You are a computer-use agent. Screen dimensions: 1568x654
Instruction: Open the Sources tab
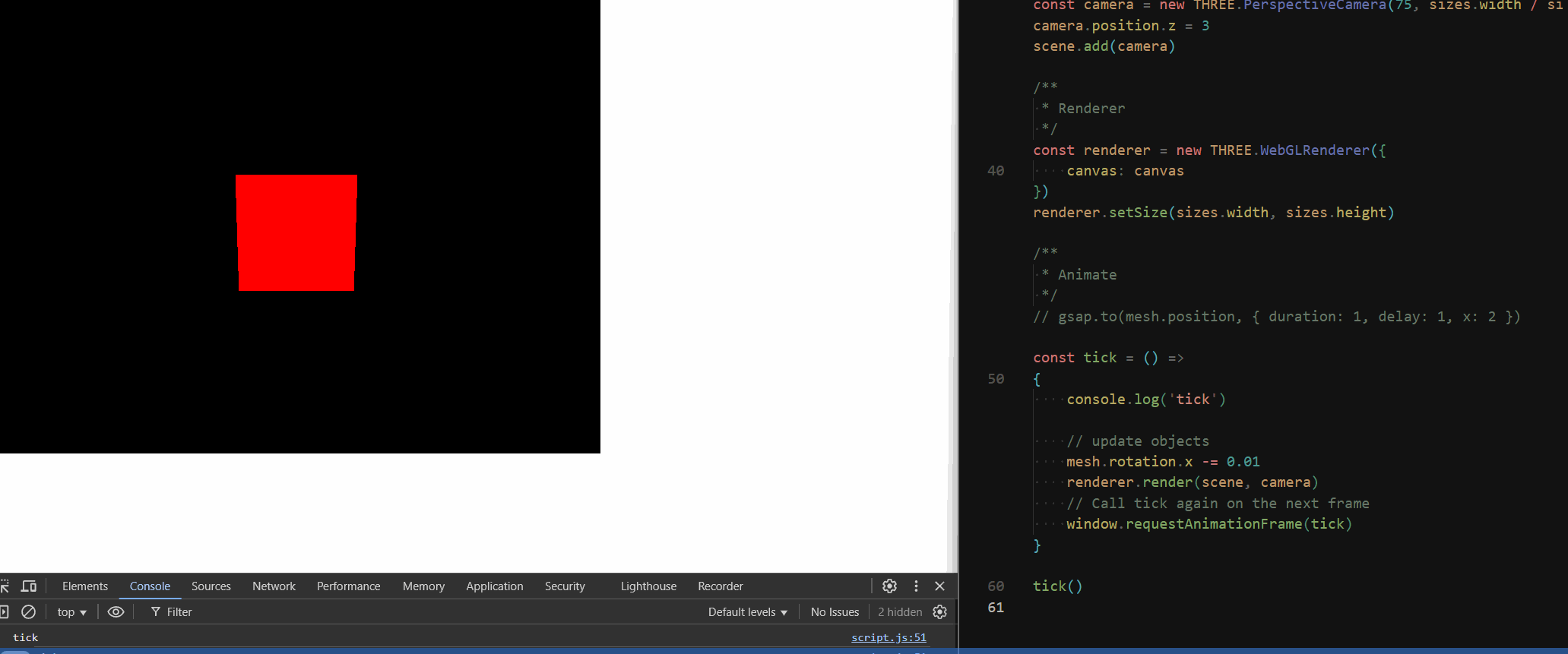[211, 586]
